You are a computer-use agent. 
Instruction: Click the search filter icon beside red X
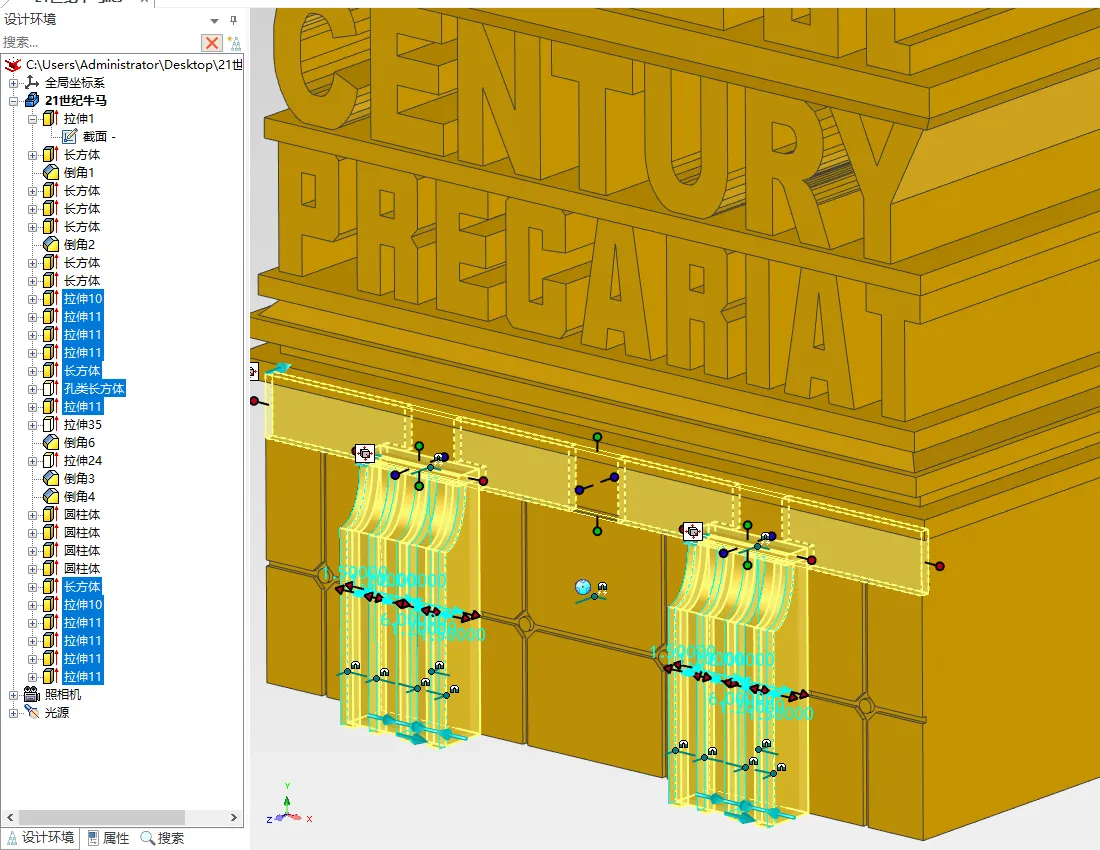pyautogui.click(x=234, y=43)
